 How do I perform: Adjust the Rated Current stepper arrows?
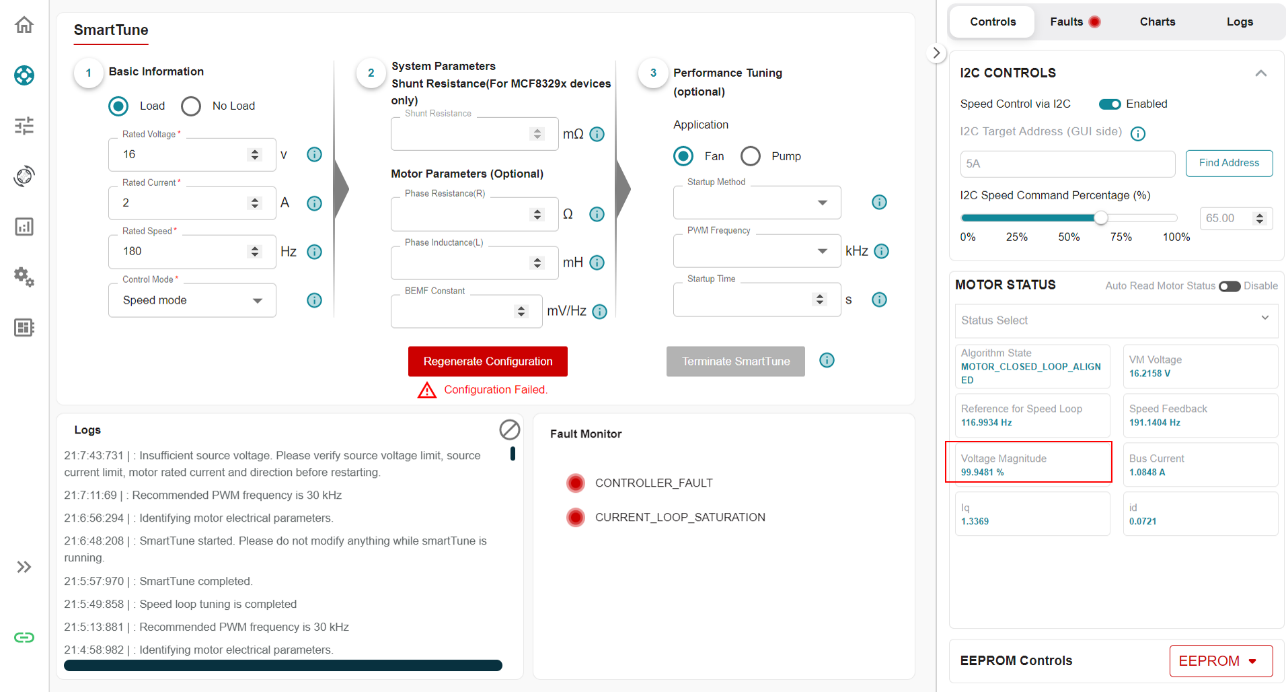[x=254, y=203]
